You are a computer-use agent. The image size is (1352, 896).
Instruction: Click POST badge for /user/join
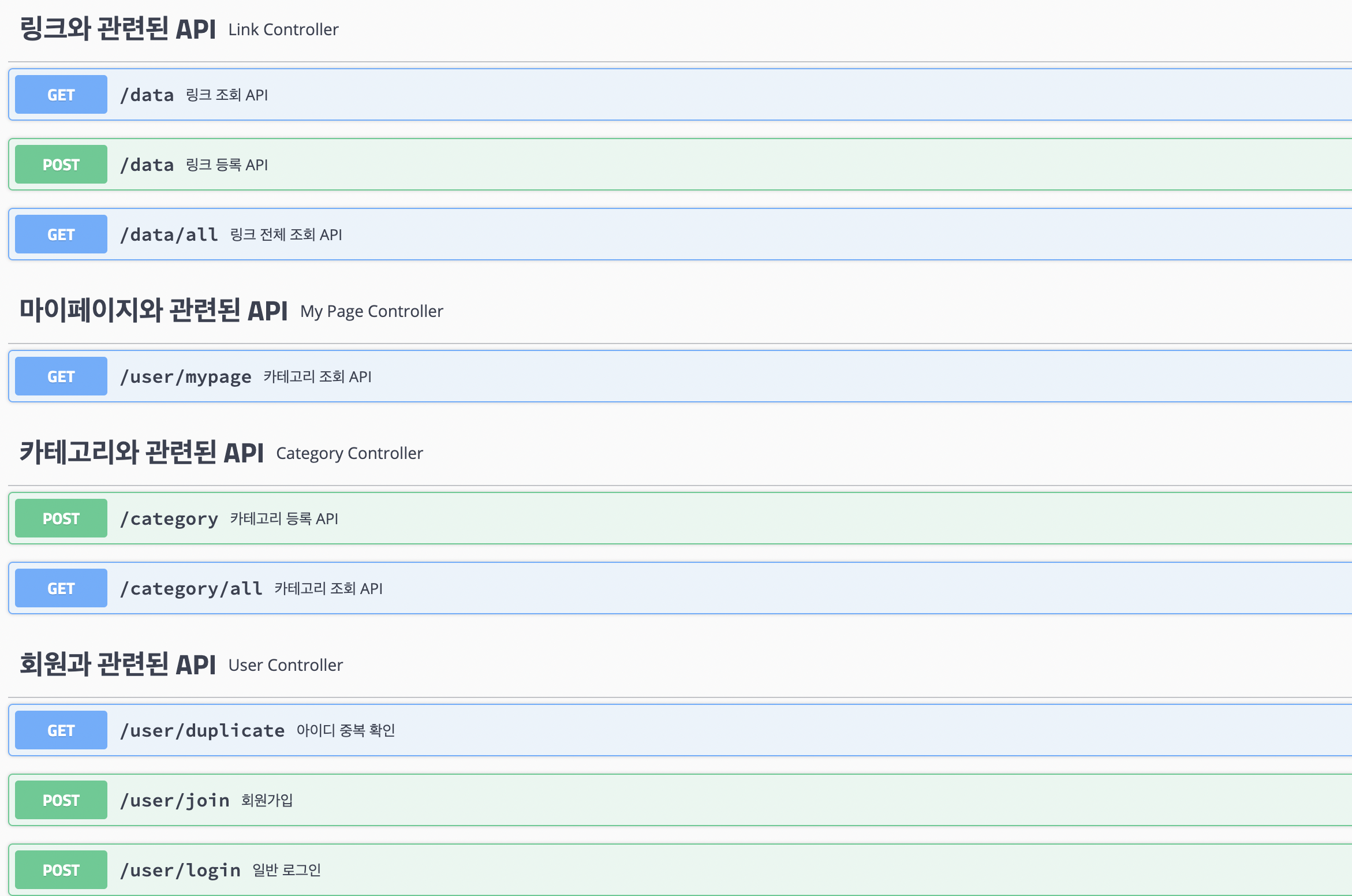click(x=61, y=800)
